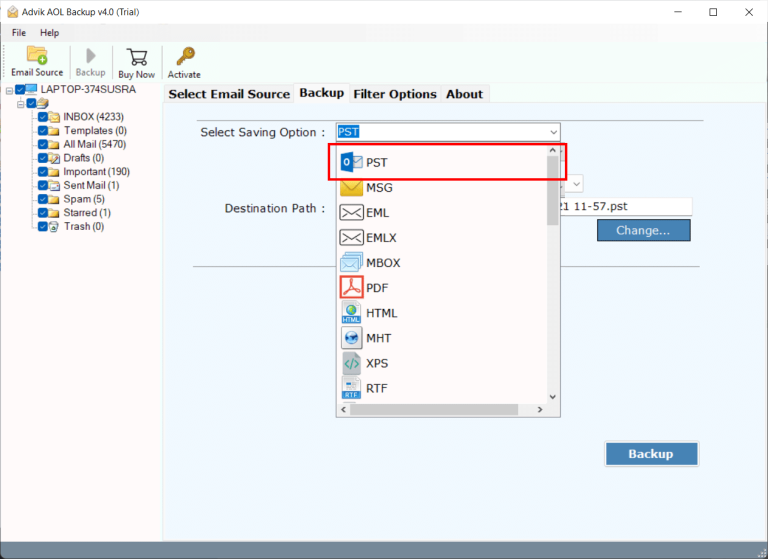Uncheck the Trash (0) checkbox

pyautogui.click(x=43, y=227)
